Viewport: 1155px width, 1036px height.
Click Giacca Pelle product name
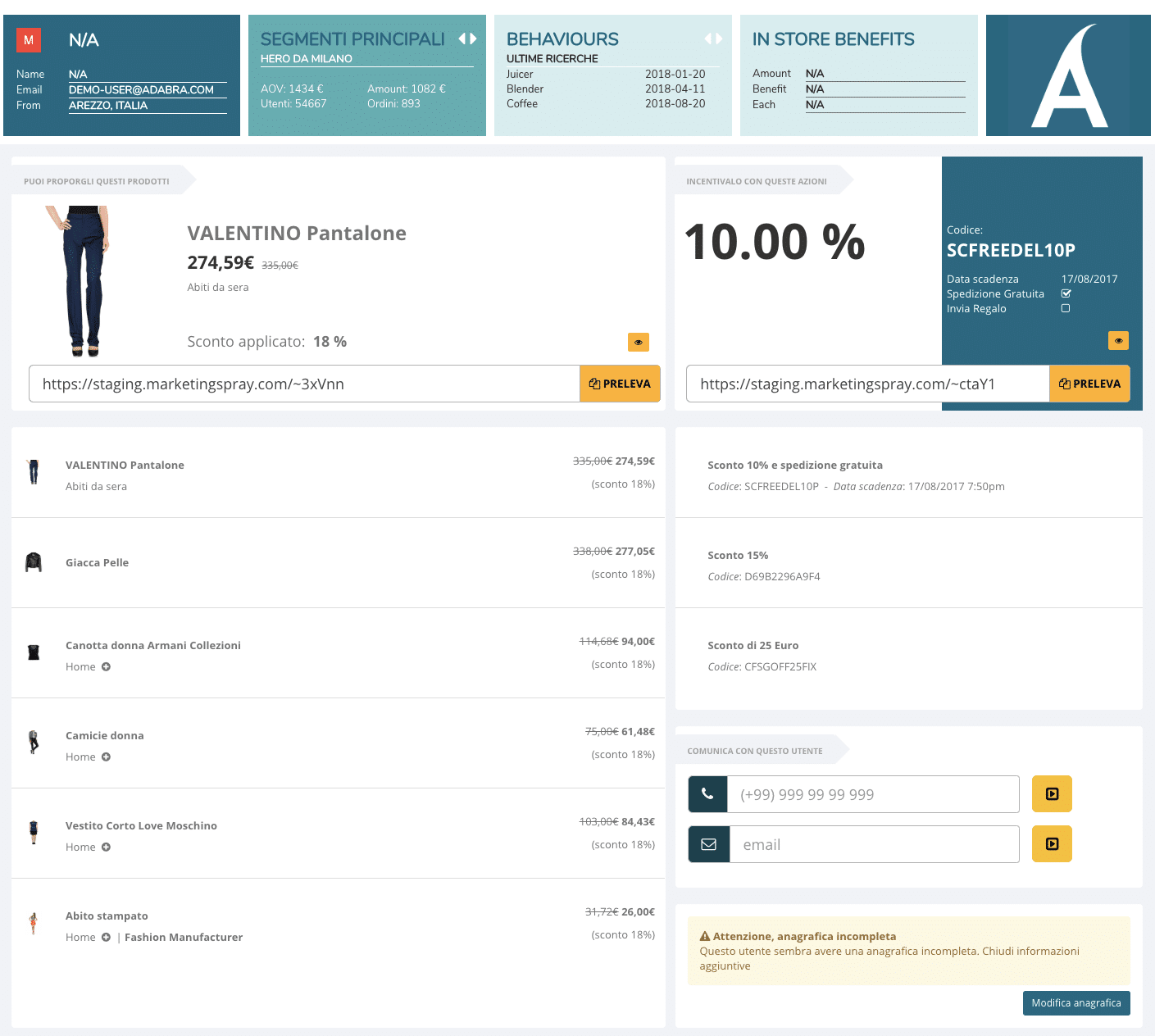point(97,562)
